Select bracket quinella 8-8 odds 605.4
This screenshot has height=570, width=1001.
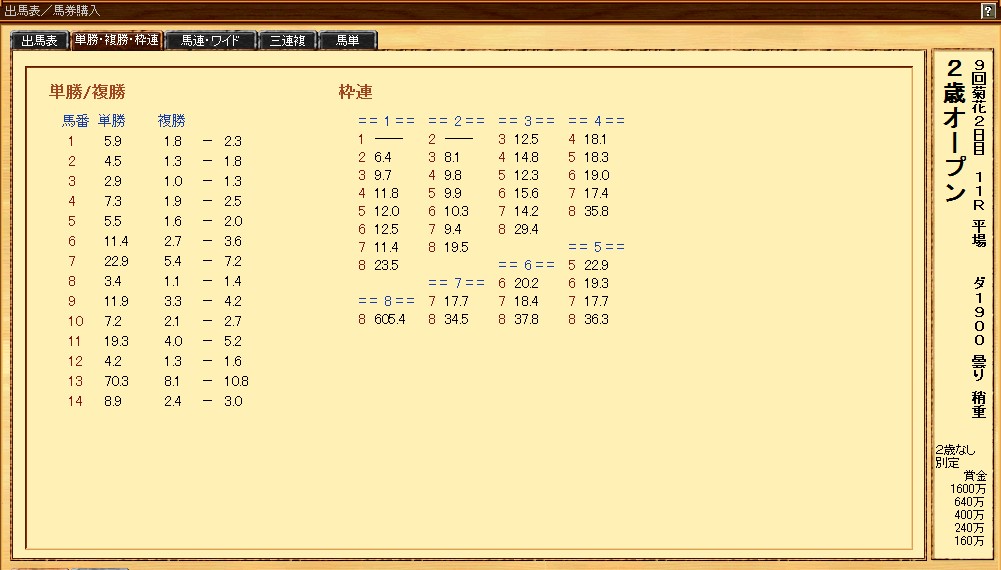click(389, 319)
